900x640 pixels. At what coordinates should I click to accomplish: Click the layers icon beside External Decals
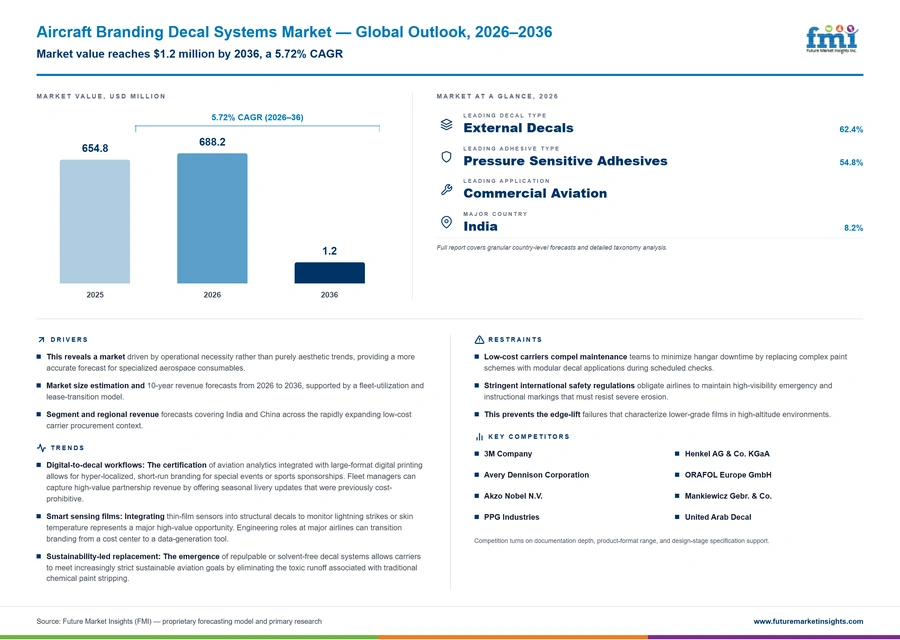pyautogui.click(x=446, y=125)
